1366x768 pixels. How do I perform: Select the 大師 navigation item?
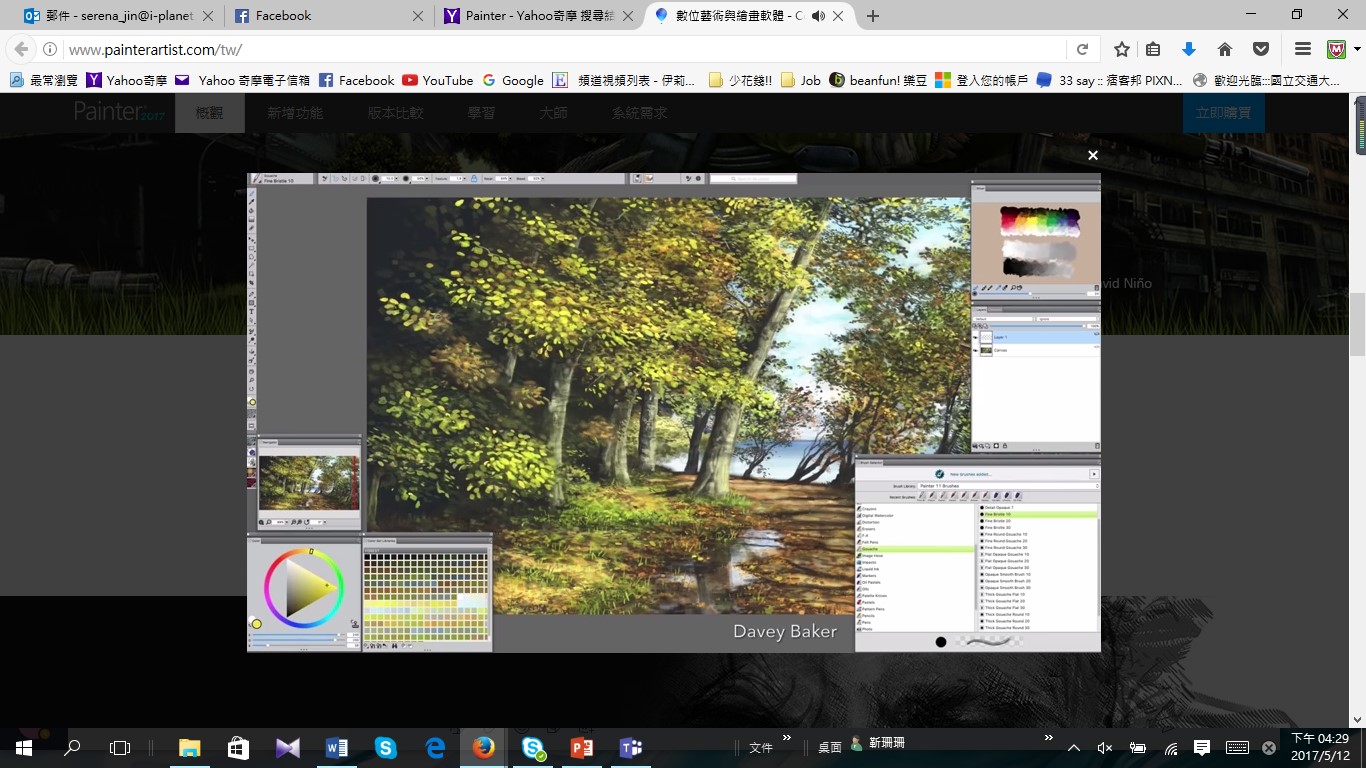coord(553,113)
